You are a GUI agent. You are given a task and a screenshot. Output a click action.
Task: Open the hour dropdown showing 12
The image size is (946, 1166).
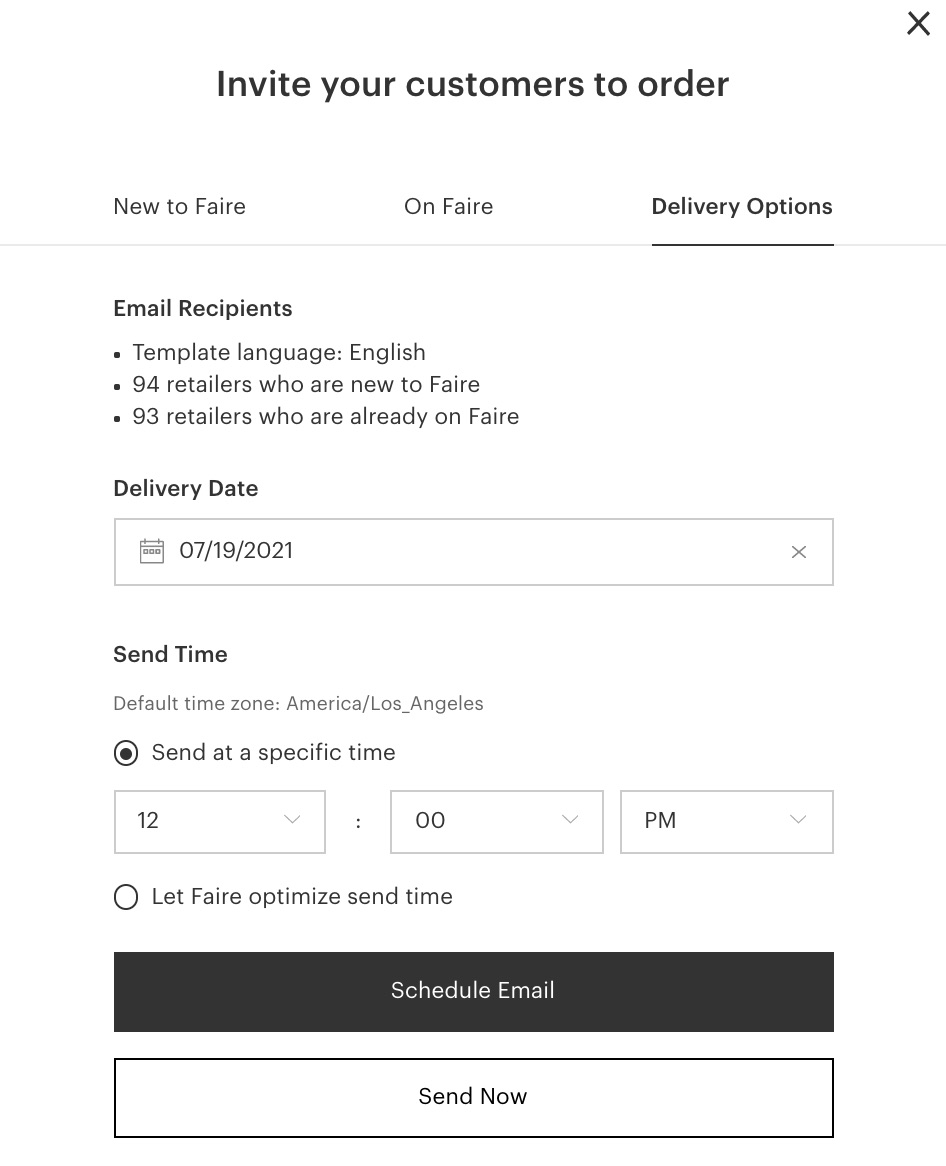click(219, 821)
